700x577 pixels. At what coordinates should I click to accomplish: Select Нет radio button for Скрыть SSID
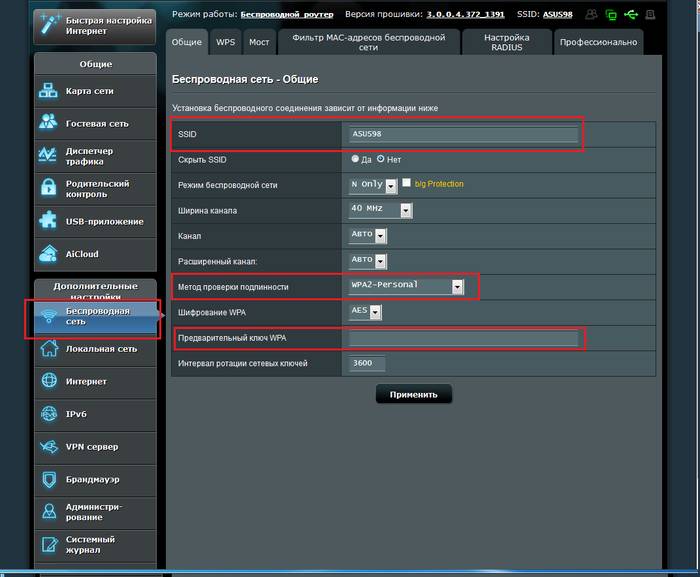click(x=381, y=159)
